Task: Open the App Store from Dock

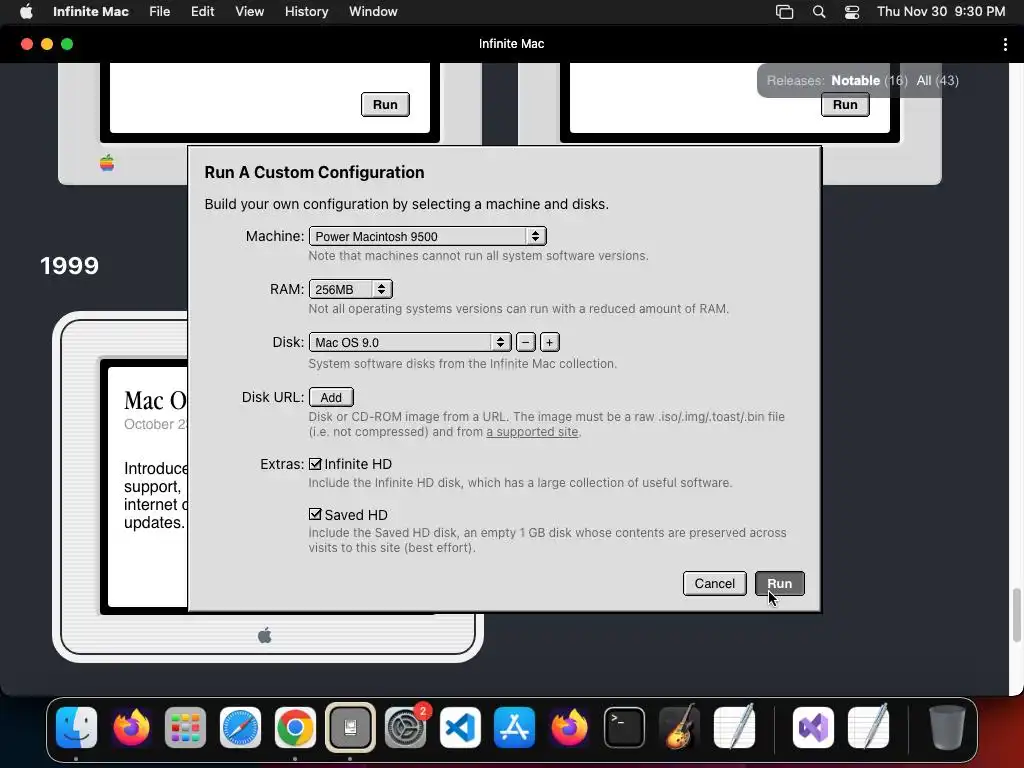Action: pos(515,727)
